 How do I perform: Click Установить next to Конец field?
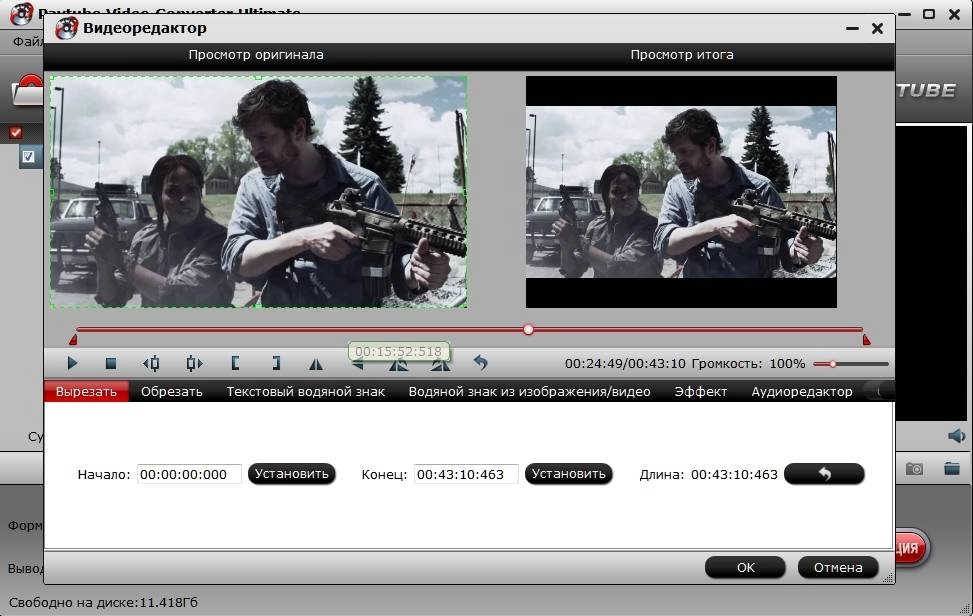point(568,474)
